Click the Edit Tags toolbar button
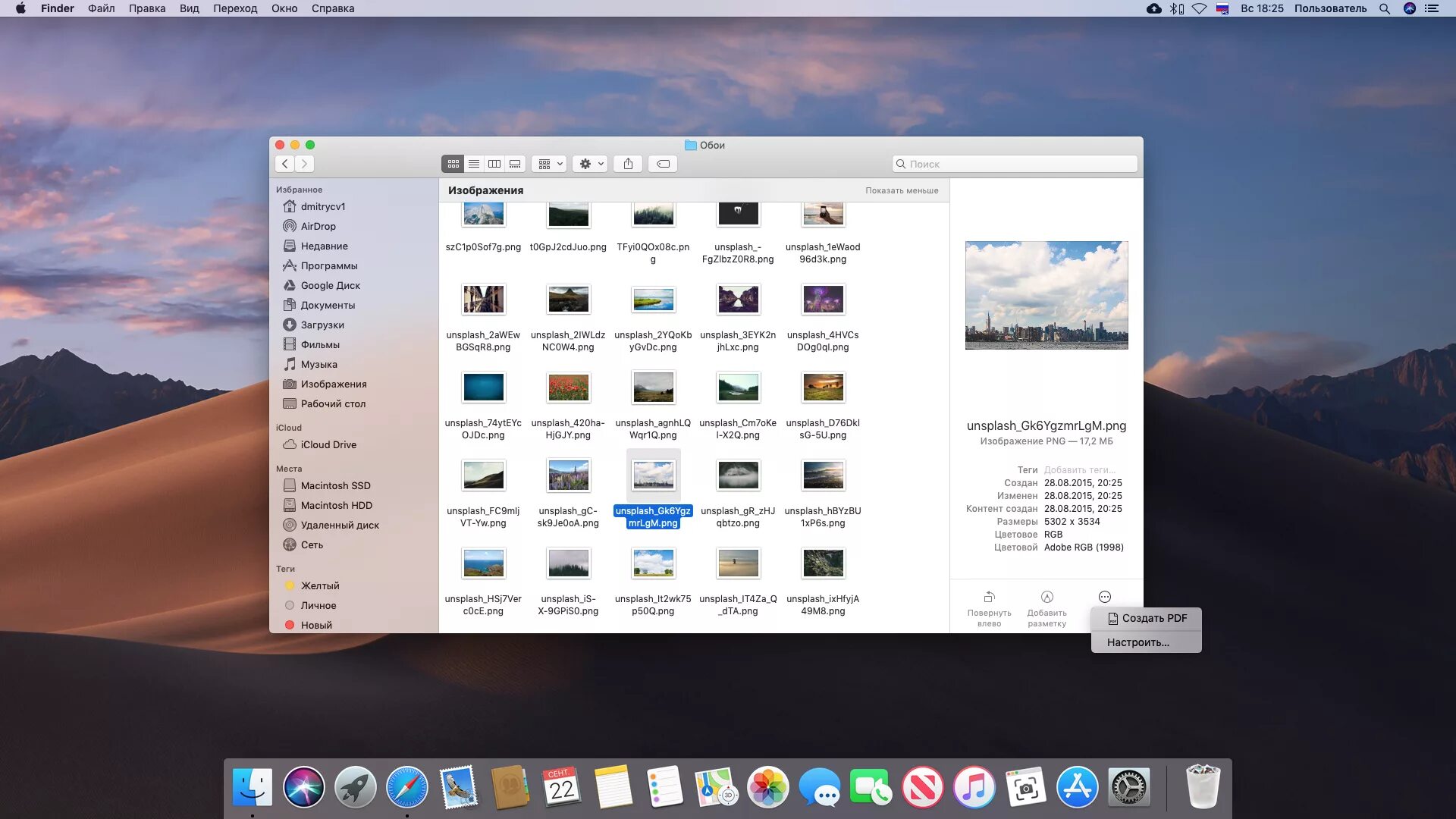The height and width of the screenshot is (819, 1456). click(x=663, y=164)
